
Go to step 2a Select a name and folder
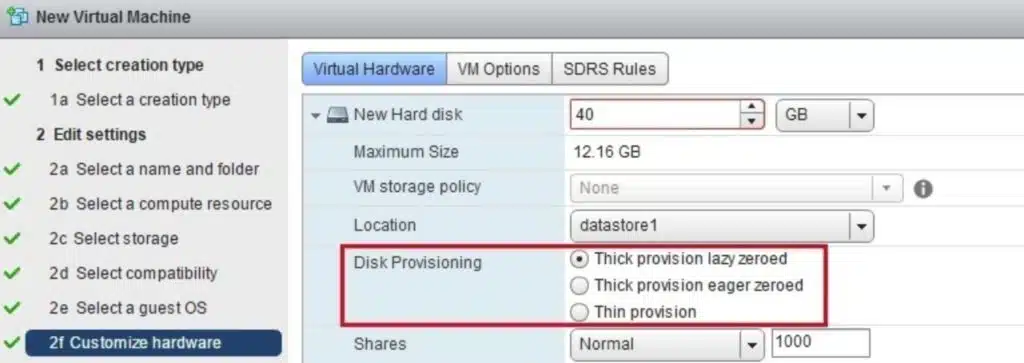point(154,169)
